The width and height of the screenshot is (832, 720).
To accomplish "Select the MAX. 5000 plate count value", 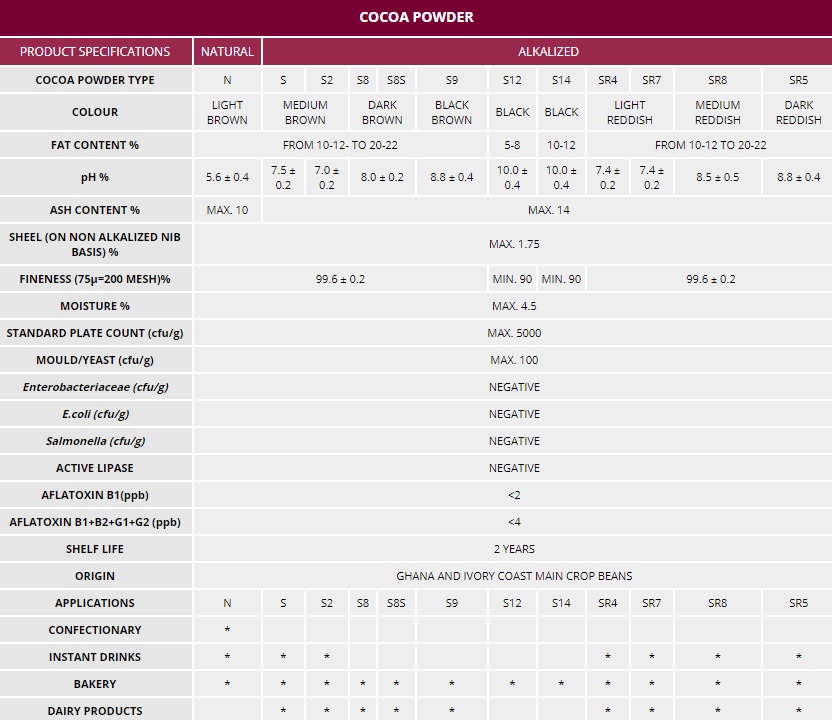I will point(514,333).
